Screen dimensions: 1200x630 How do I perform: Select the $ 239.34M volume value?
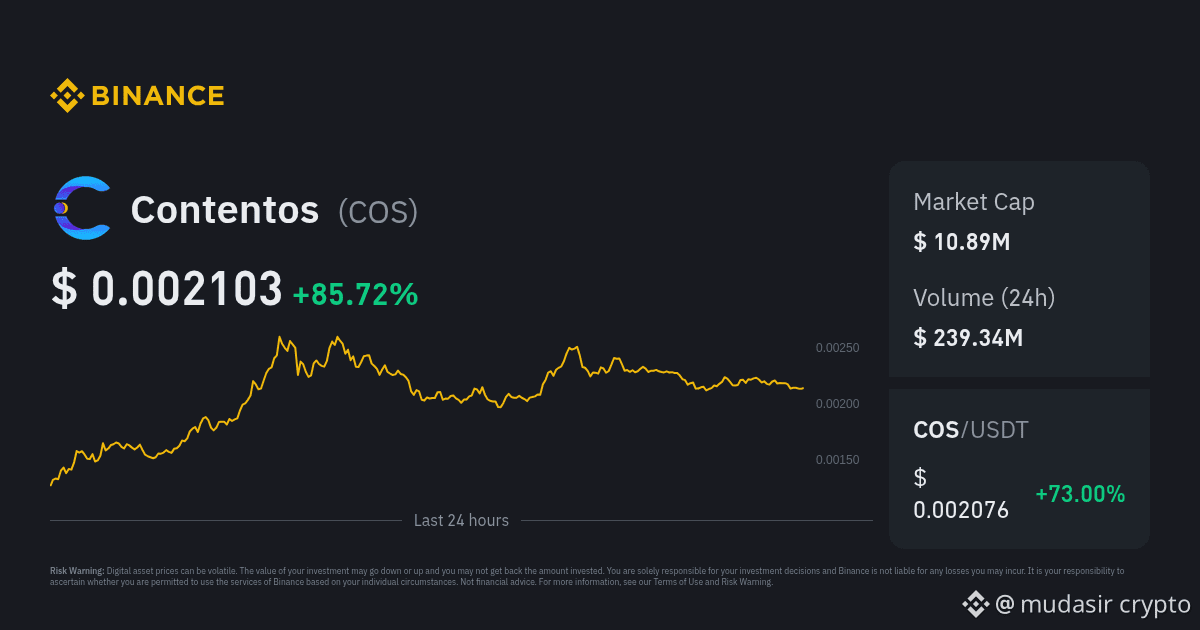click(x=968, y=337)
